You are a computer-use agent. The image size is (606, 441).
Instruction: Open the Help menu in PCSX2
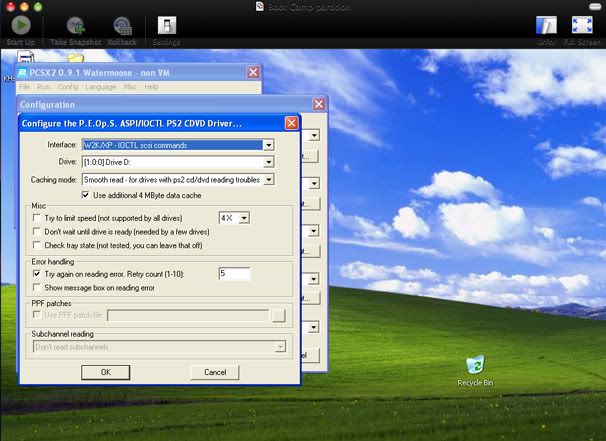(151, 87)
